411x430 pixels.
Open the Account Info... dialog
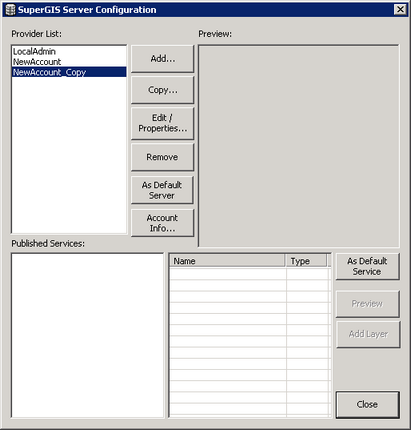point(162,223)
